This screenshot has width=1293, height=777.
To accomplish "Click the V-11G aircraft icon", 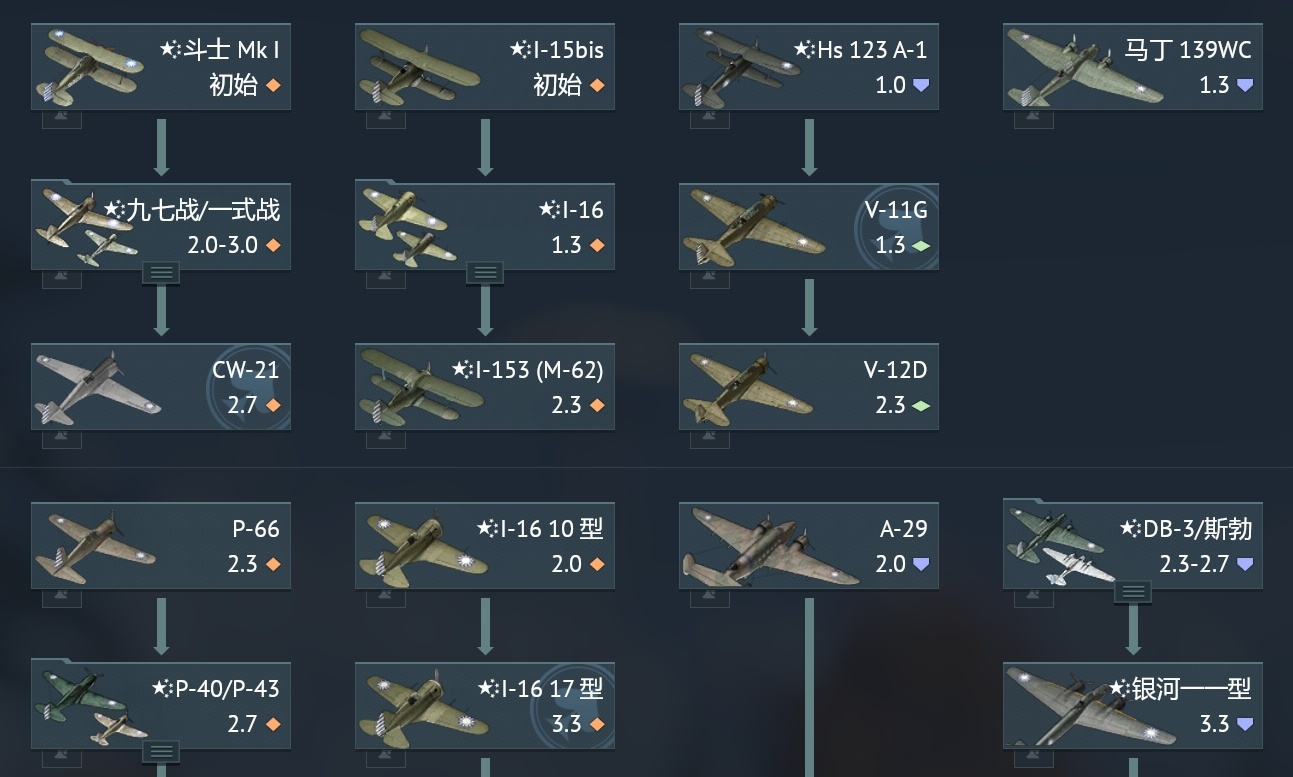I will point(809,227).
